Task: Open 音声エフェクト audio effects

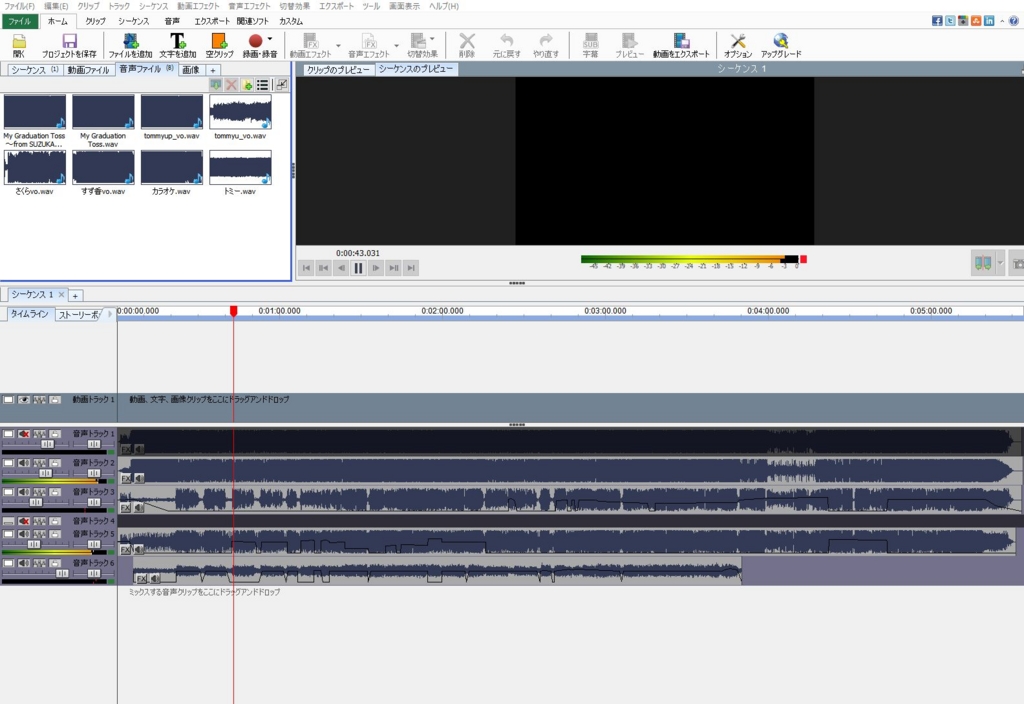Action: tap(368, 45)
